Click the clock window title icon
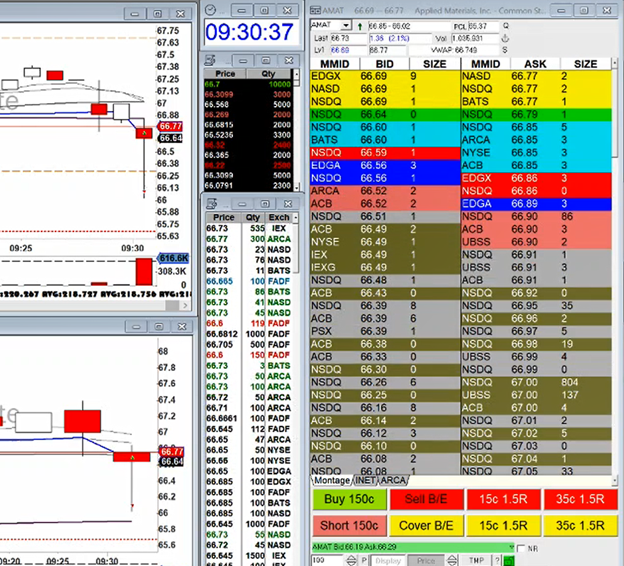 [x=210, y=7]
